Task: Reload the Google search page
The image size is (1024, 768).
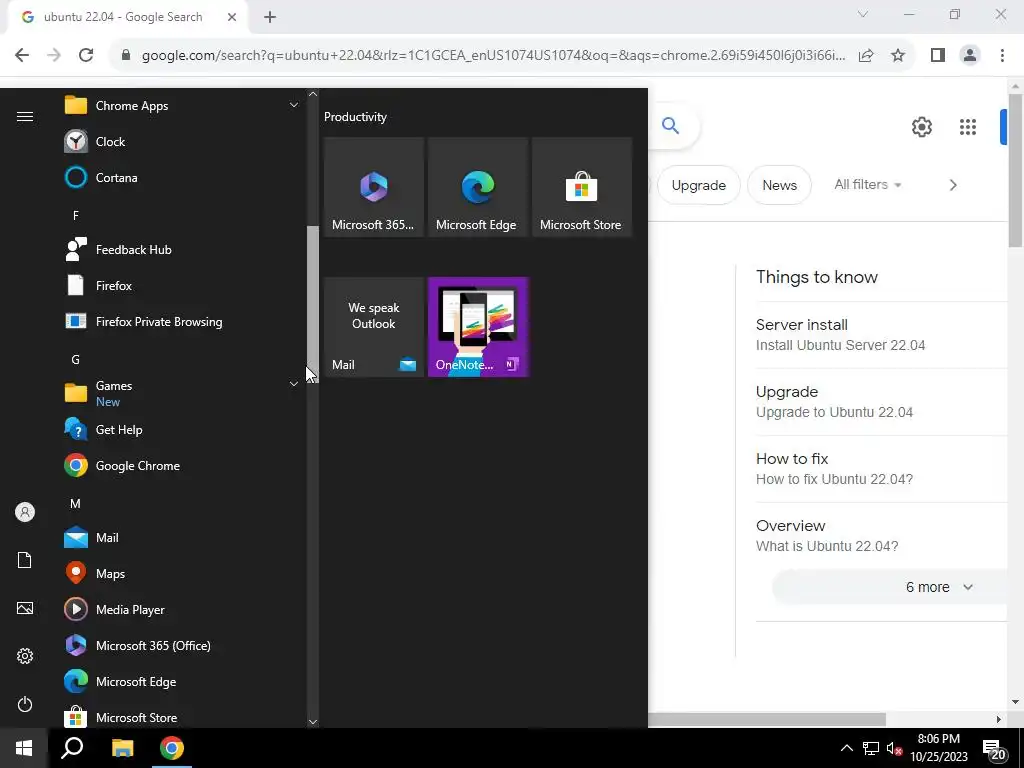Action: (x=86, y=56)
